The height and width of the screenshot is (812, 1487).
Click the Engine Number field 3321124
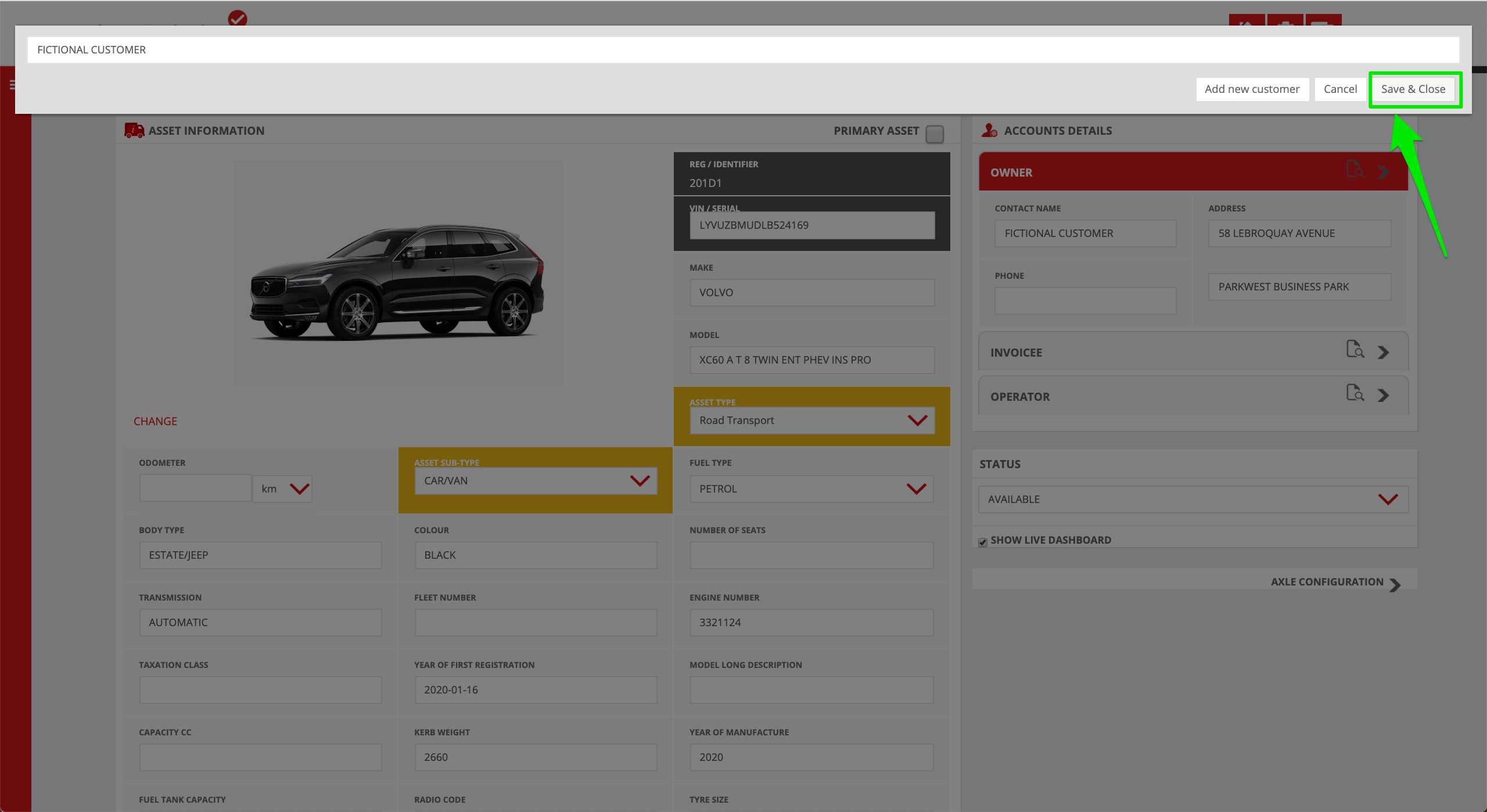[811, 623]
